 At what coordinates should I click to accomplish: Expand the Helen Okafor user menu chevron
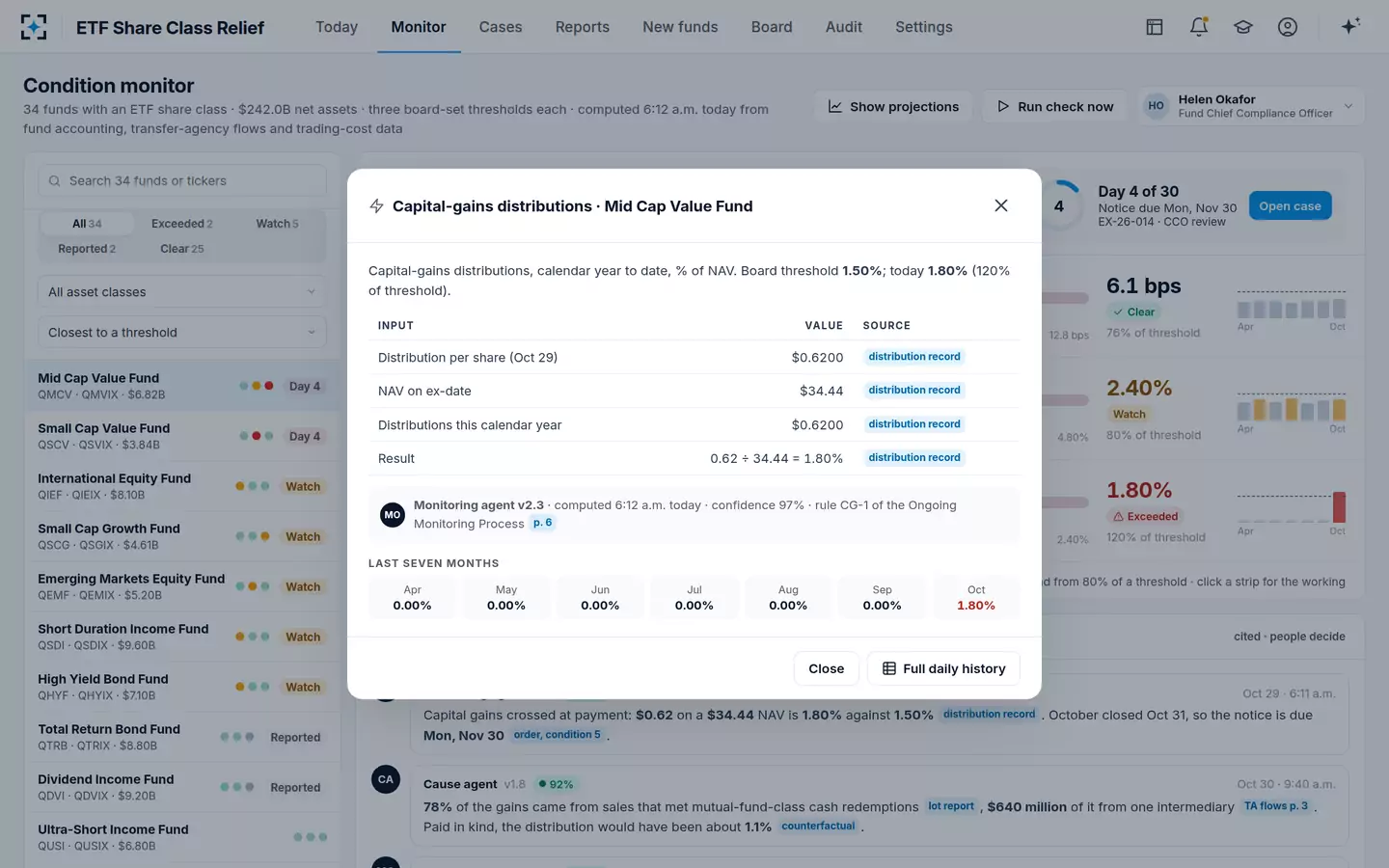1348,106
